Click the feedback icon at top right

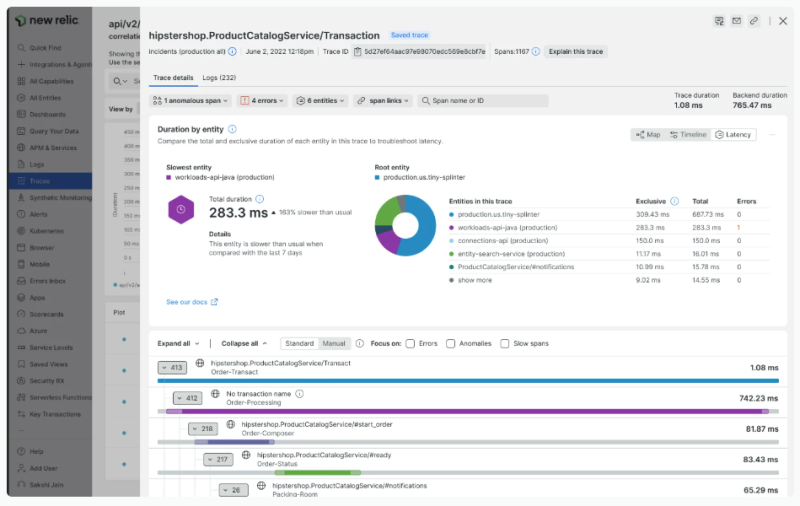coord(719,21)
